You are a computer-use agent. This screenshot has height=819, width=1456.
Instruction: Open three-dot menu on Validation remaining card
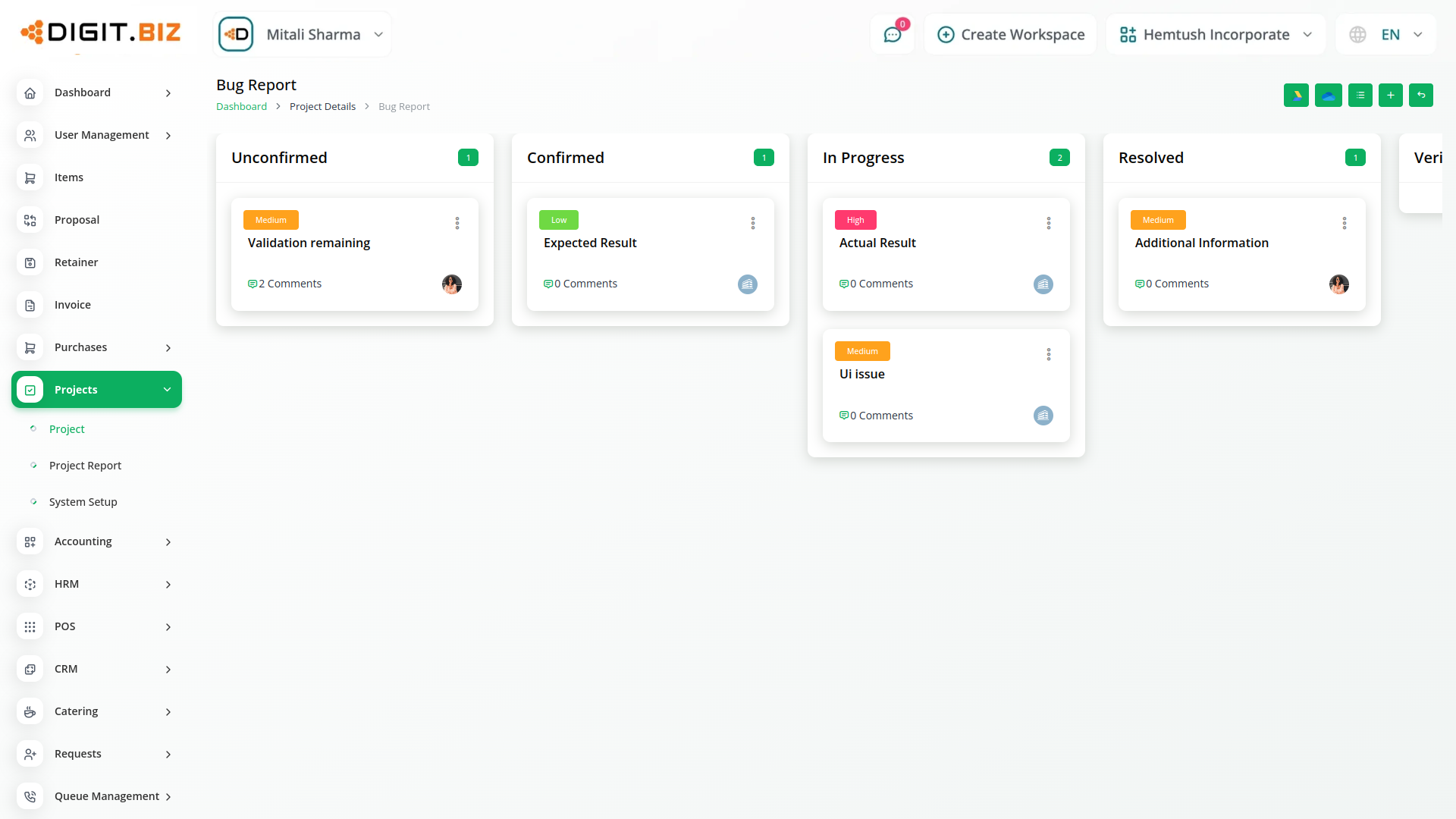[x=457, y=223]
